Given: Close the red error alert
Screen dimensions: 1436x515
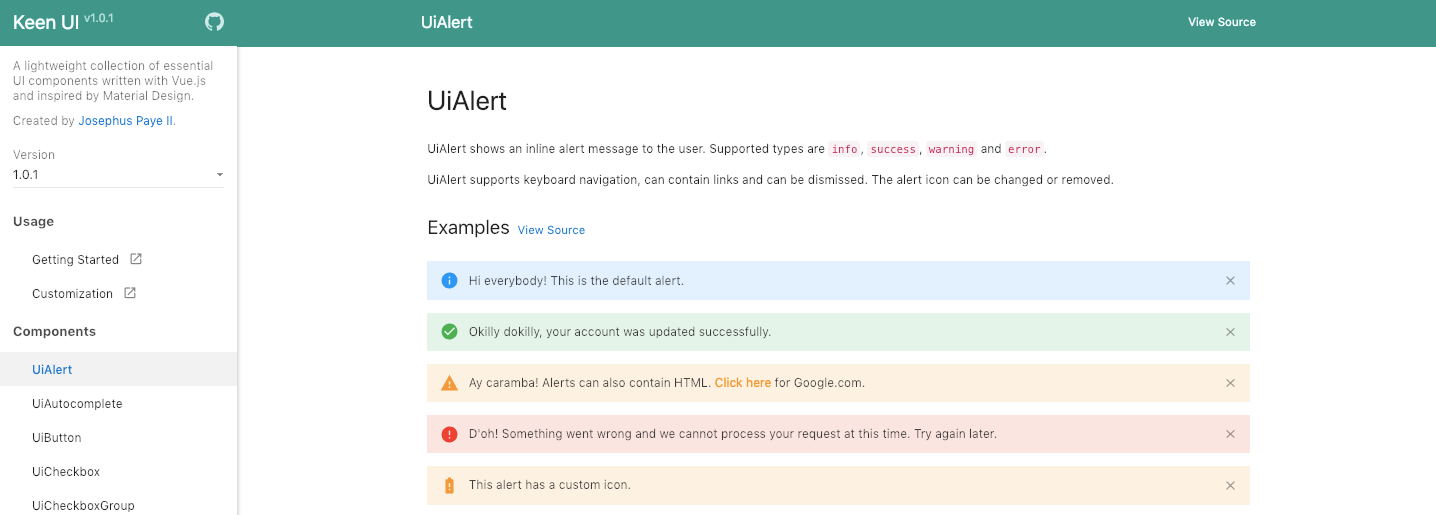Looking at the screenshot, I should pos(1230,434).
